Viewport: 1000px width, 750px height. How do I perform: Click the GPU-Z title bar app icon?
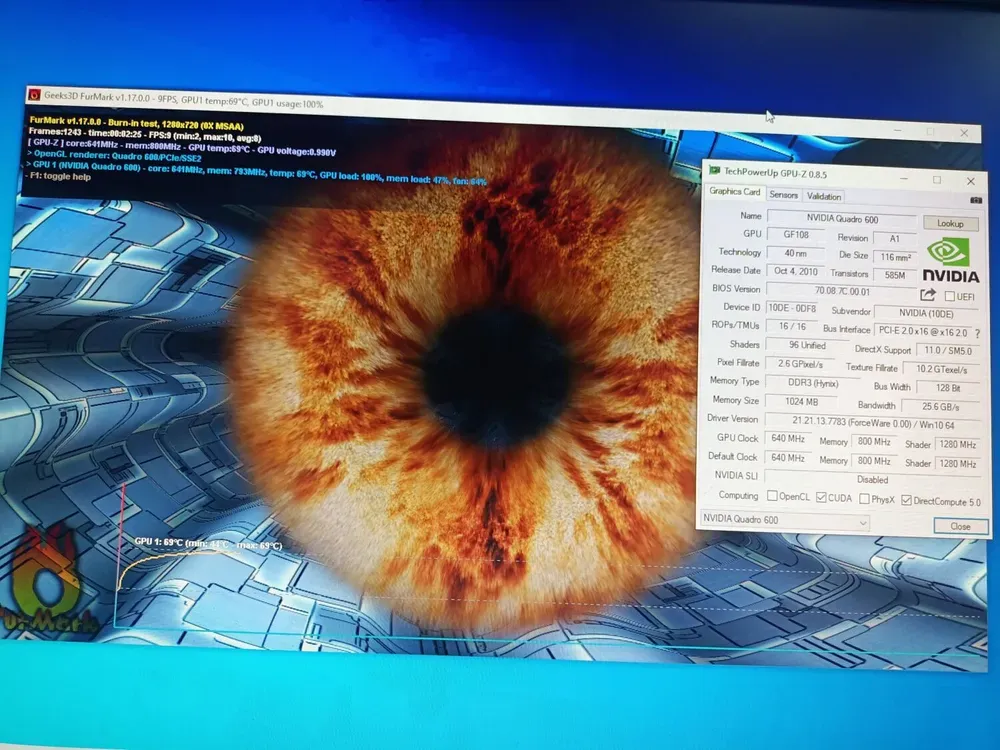(x=713, y=172)
